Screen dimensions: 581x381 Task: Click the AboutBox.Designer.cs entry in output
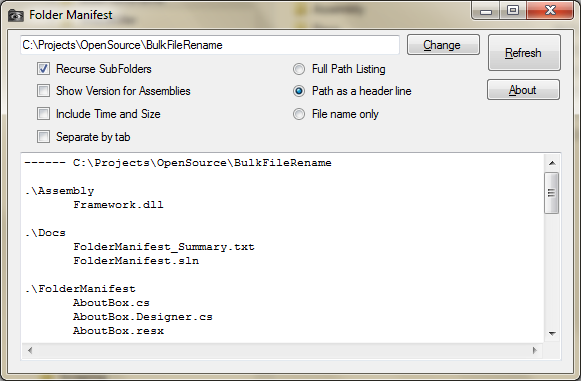coord(143,317)
